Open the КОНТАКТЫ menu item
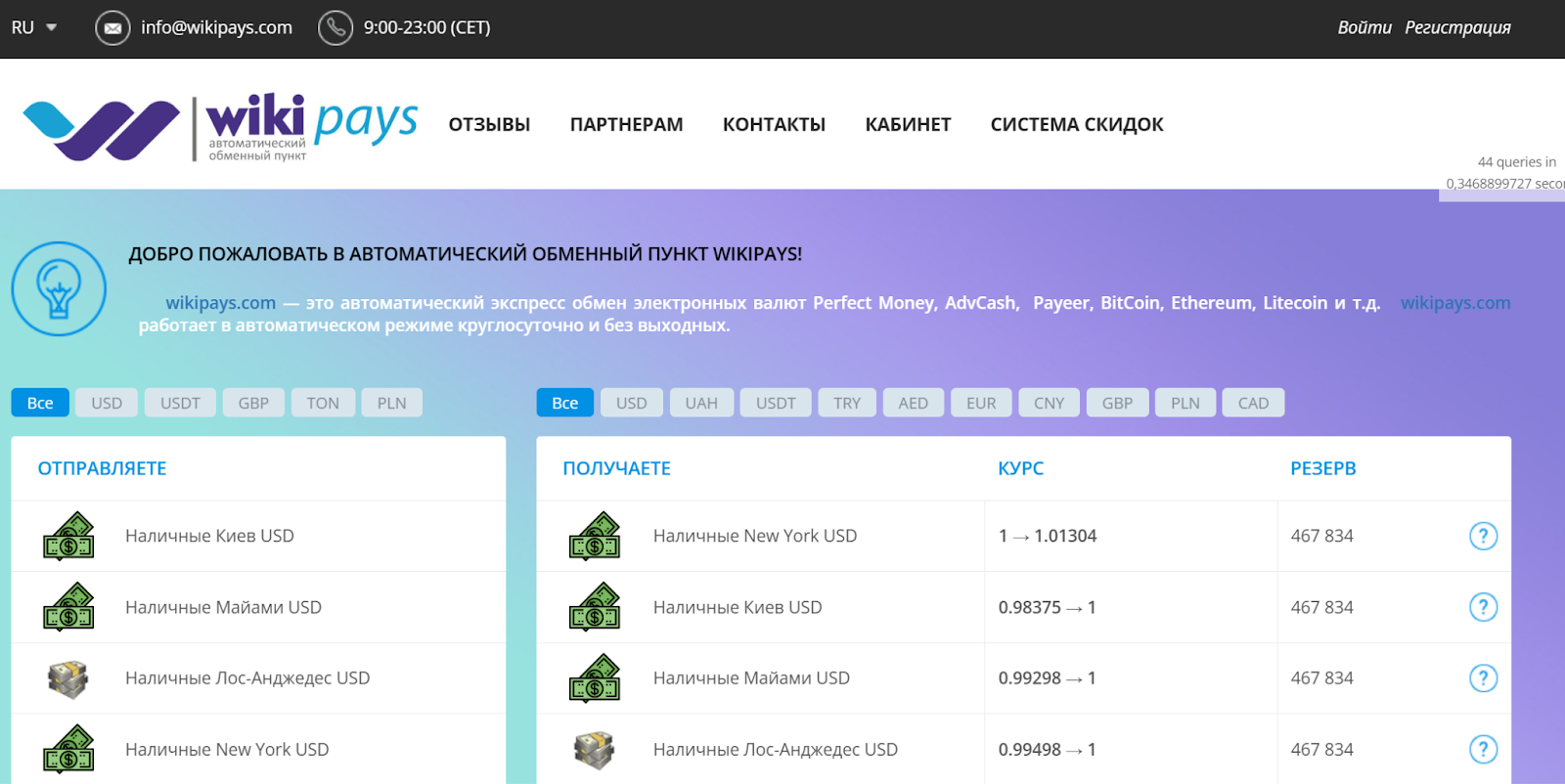The height and width of the screenshot is (784, 1565). coord(774,124)
